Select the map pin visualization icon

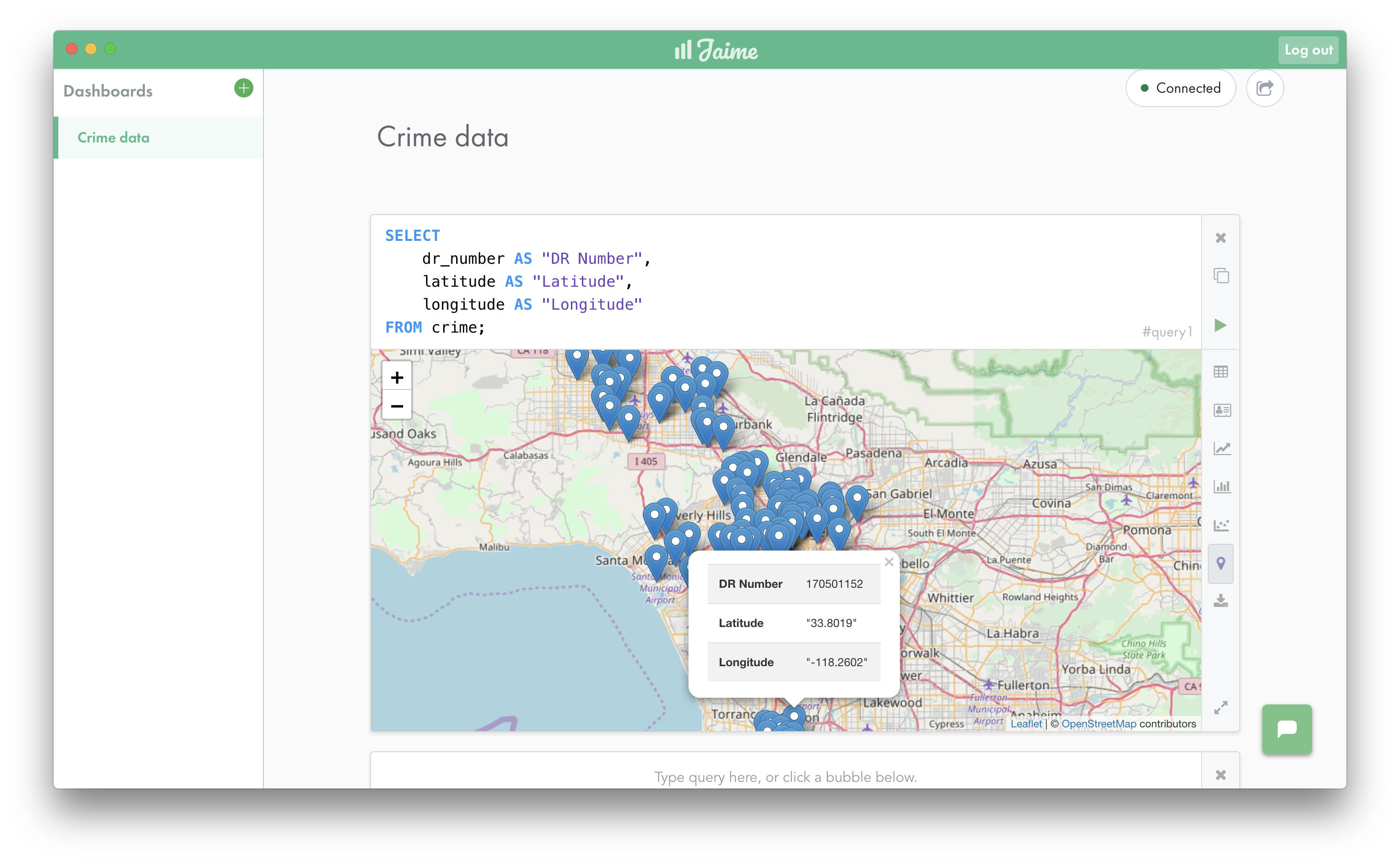click(x=1220, y=563)
